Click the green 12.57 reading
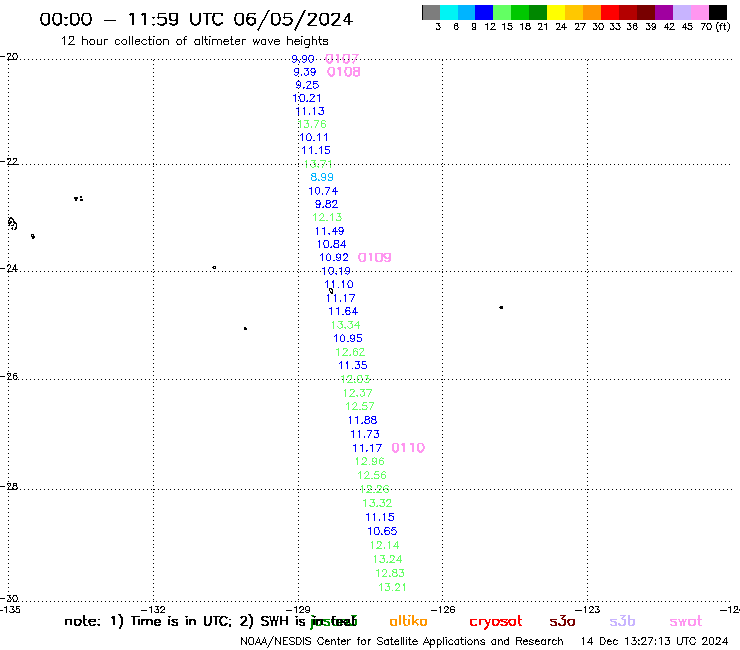This screenshot has height=650, width=740. (x=360, y=406)
